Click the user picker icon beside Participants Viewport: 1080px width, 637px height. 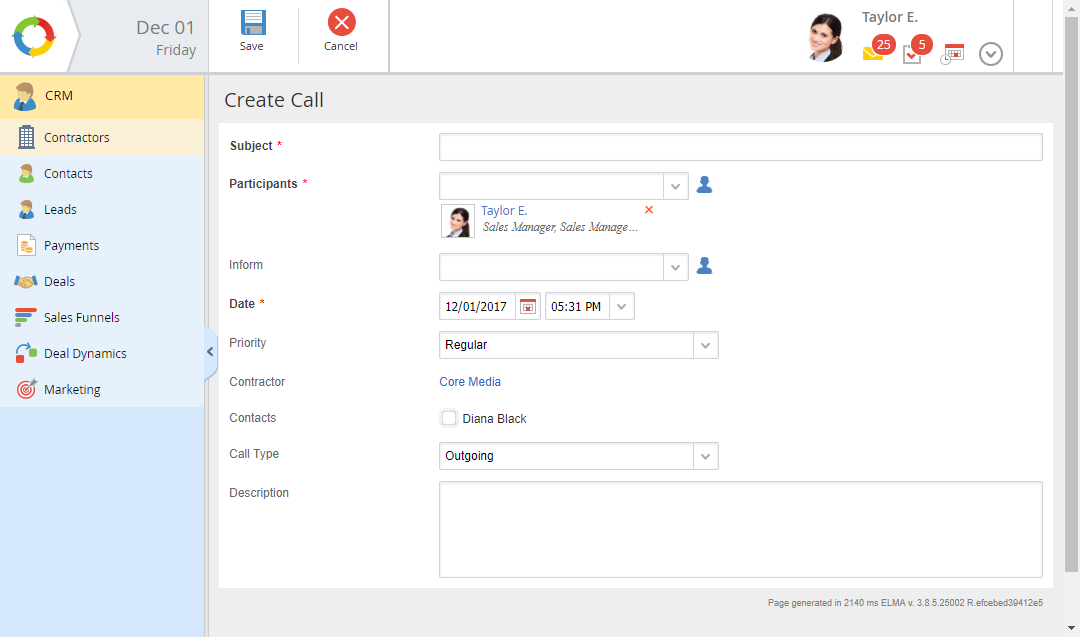click(704, 185)
